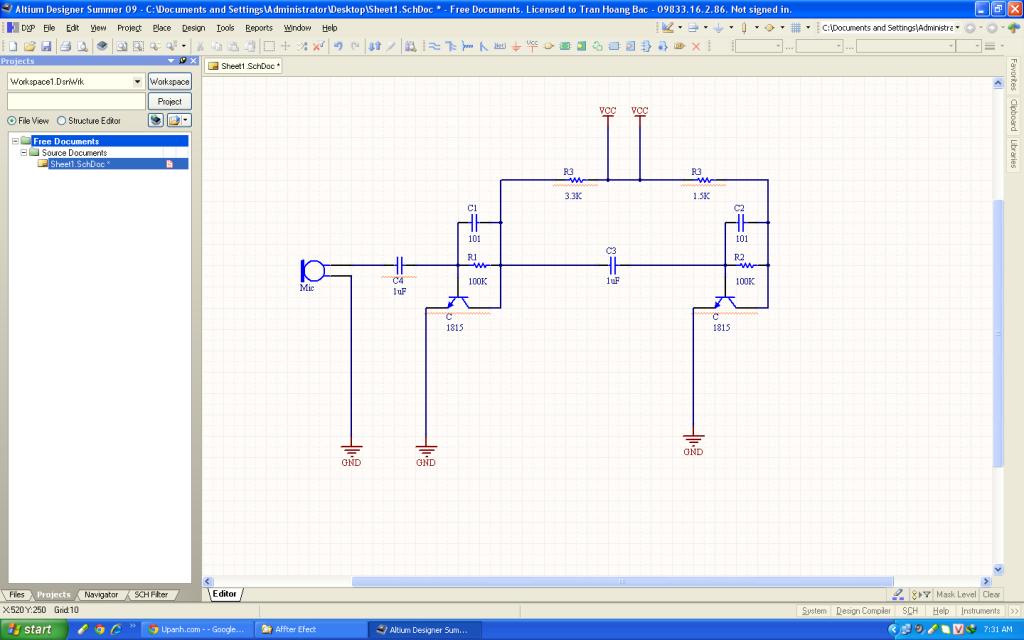Screen dimensions: 1024x640
Task: Place a GND power port icon
Action: tap(516, 46)
